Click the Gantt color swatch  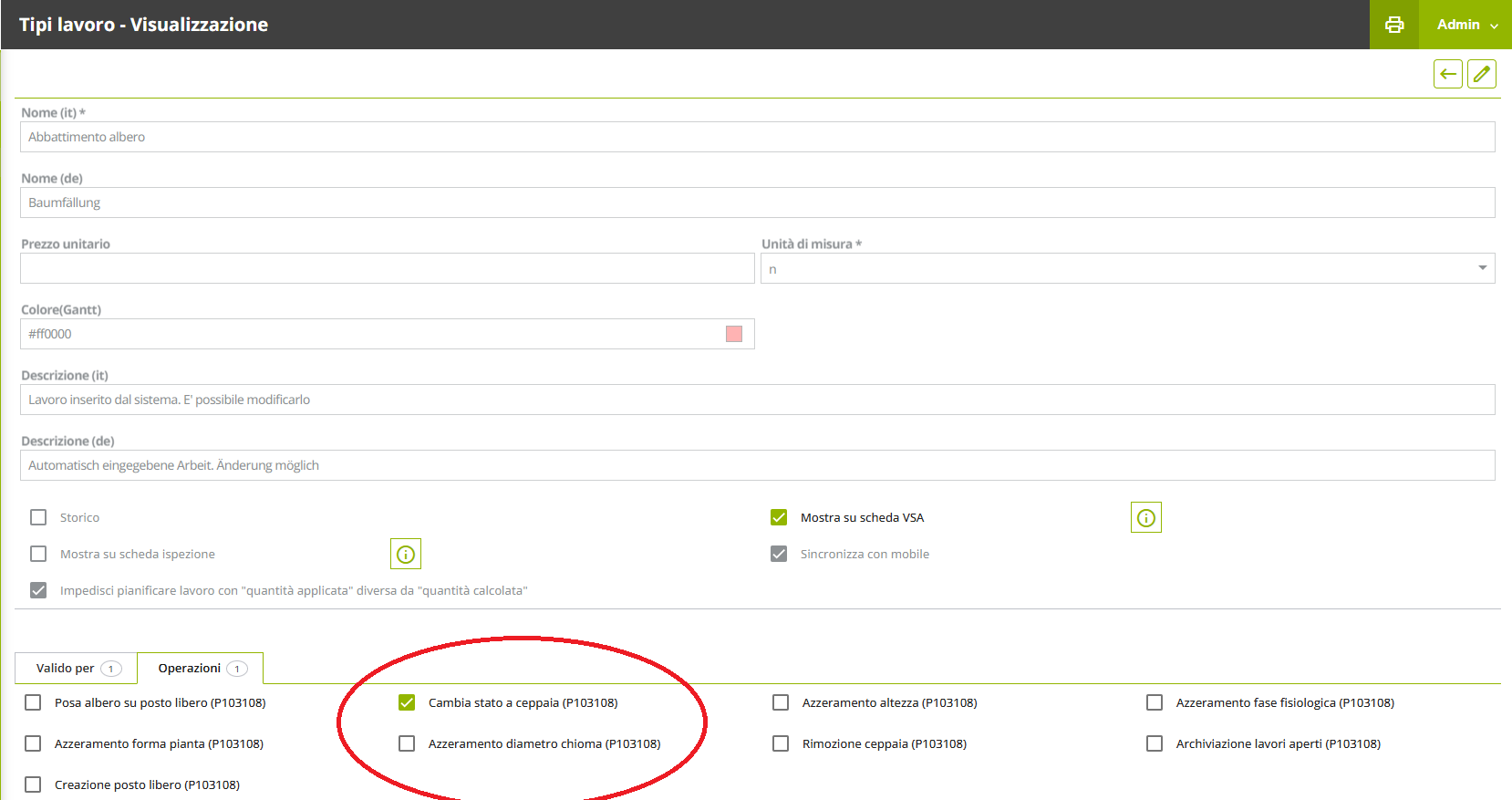tap(734, 335)
